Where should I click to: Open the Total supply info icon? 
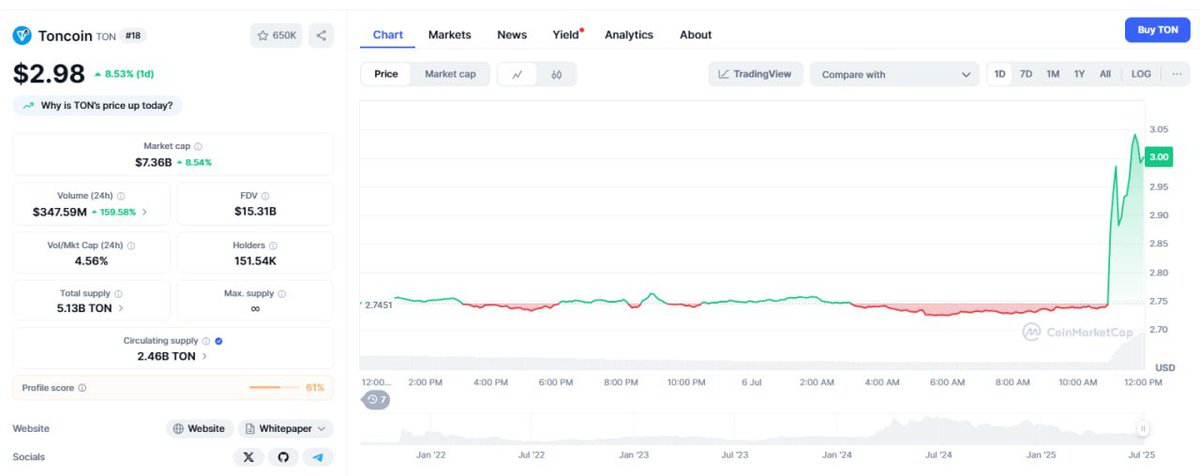point(118,294)
